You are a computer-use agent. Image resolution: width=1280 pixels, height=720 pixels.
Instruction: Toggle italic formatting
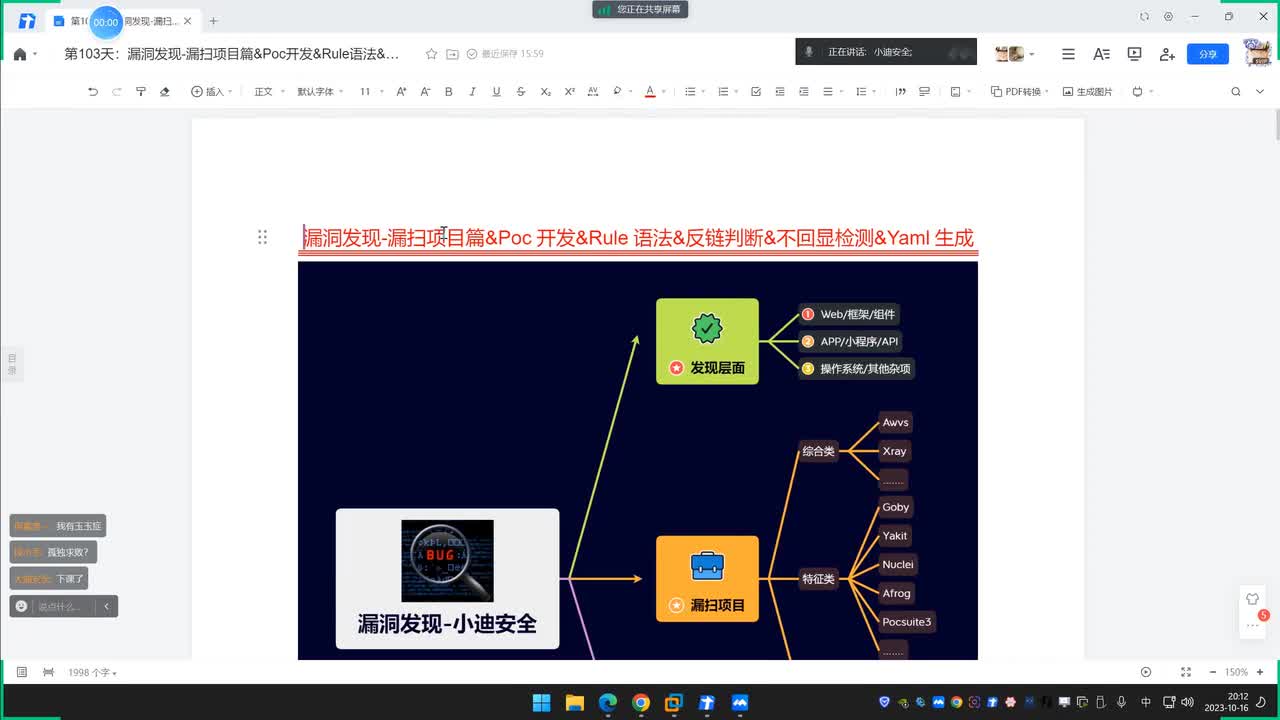pyautogui.click(x=473, y=91)
